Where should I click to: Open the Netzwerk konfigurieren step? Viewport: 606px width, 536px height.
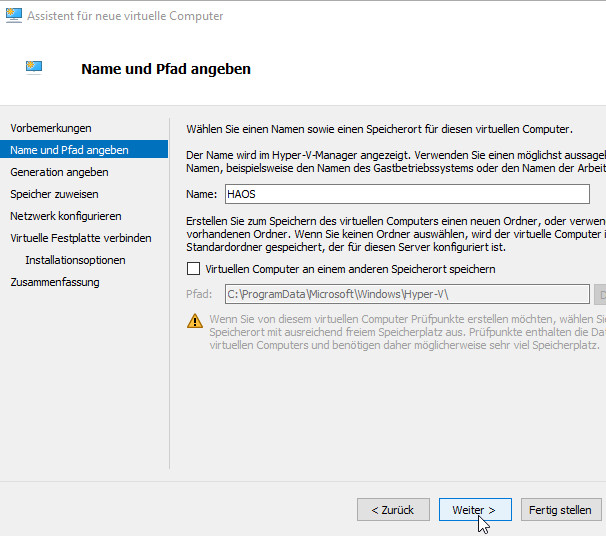pyautogui.click(x=66, y=216)
